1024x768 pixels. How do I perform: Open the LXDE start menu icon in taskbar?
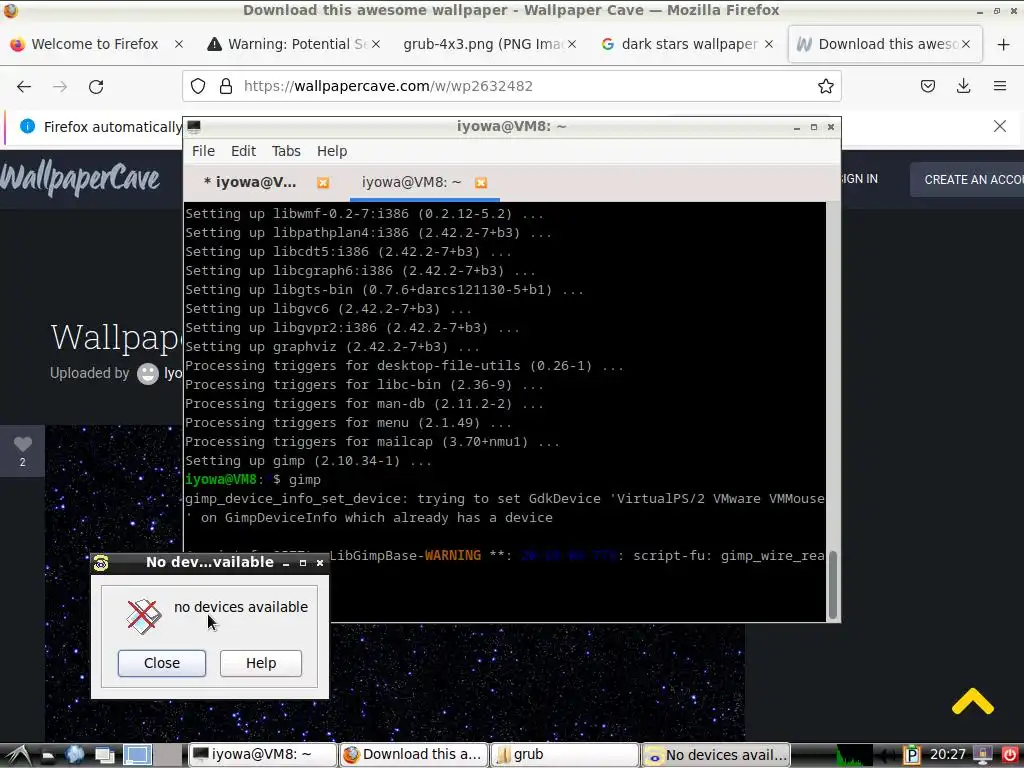[x=18, y=755]
